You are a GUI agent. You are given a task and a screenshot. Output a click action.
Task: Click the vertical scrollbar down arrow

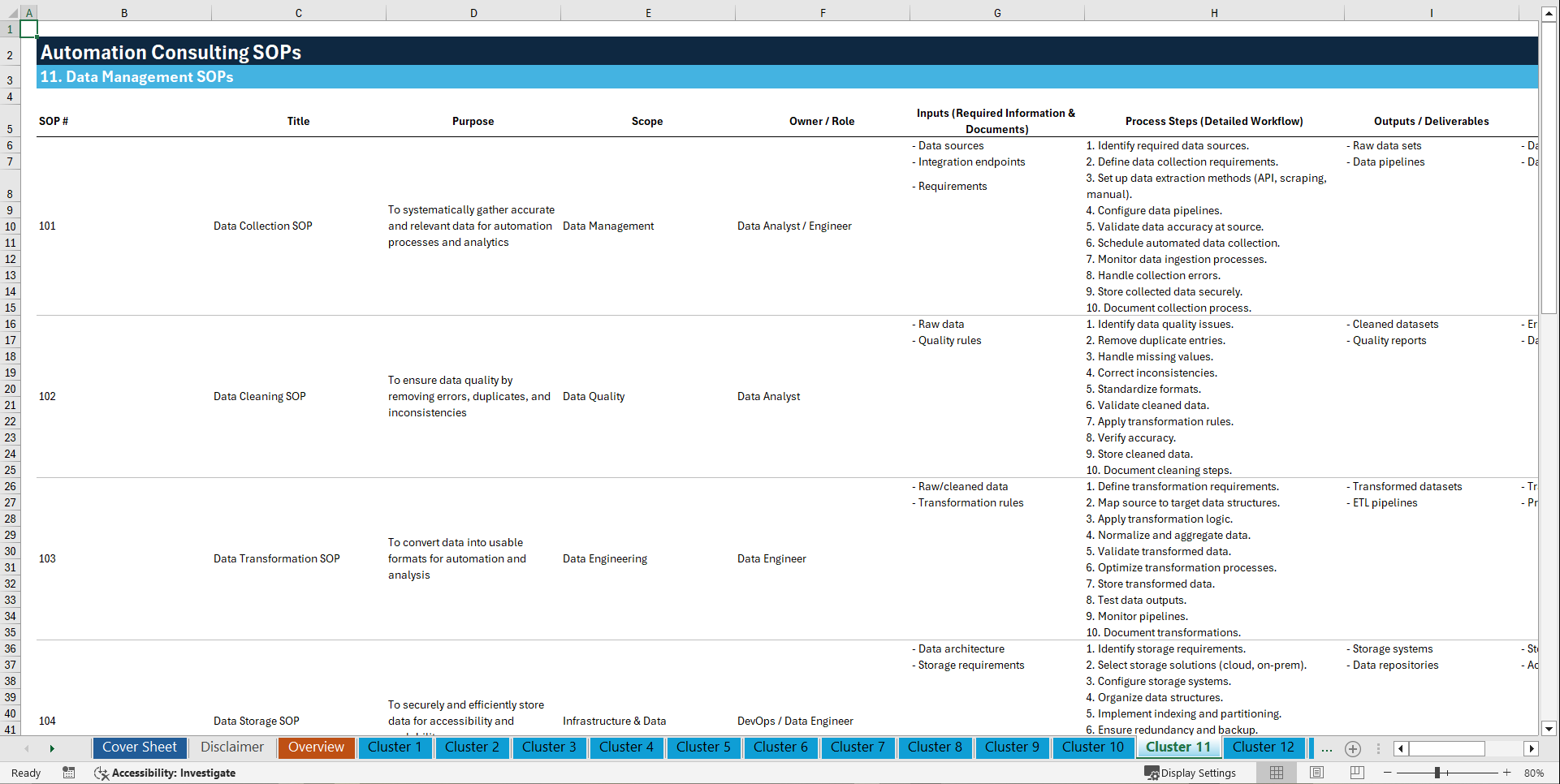(x=1549, y=728)
